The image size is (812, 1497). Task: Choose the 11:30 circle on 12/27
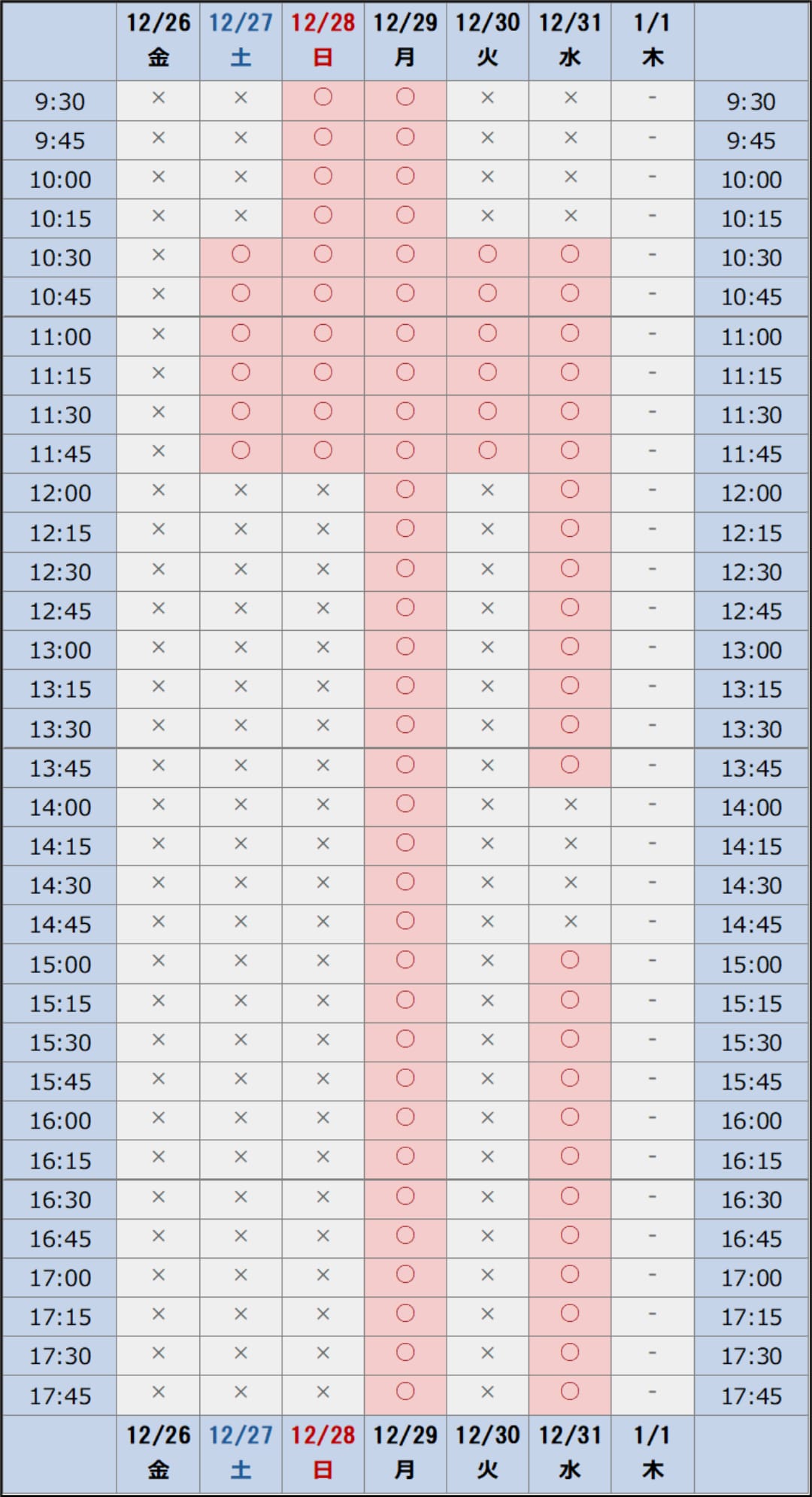click(241, 411)
